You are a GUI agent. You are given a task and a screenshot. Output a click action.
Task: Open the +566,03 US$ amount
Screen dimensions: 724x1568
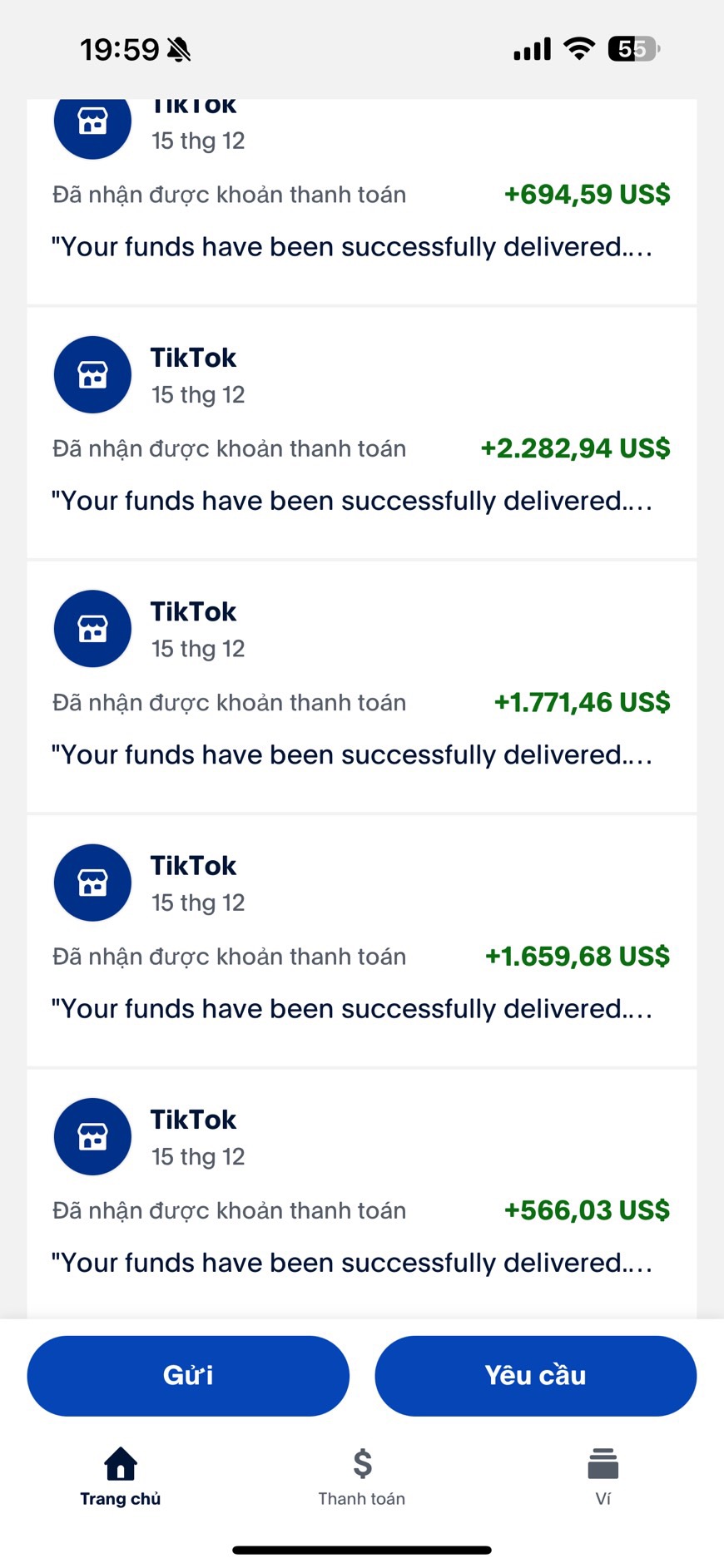(587, 1210)
